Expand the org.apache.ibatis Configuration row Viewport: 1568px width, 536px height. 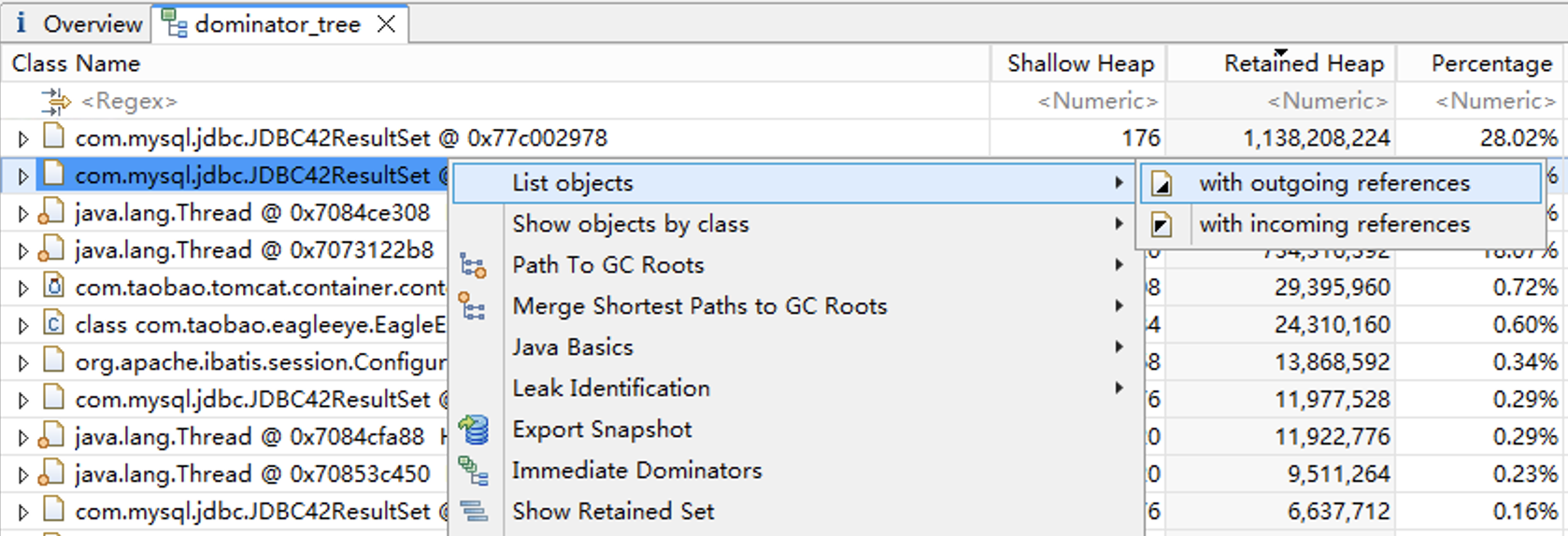click(23, 363)
